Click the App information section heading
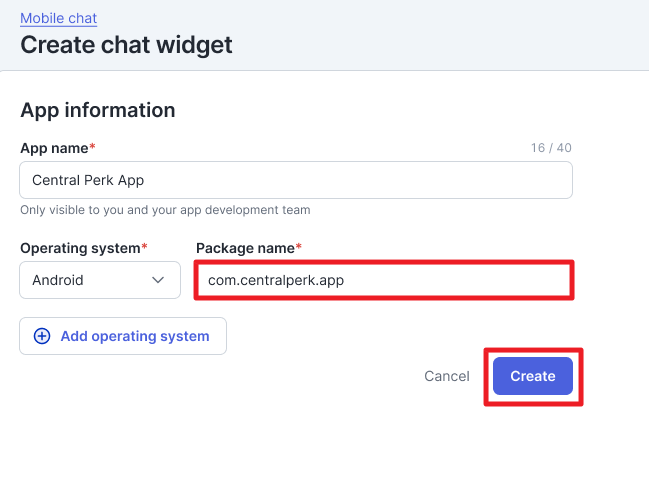 [98, 110]
